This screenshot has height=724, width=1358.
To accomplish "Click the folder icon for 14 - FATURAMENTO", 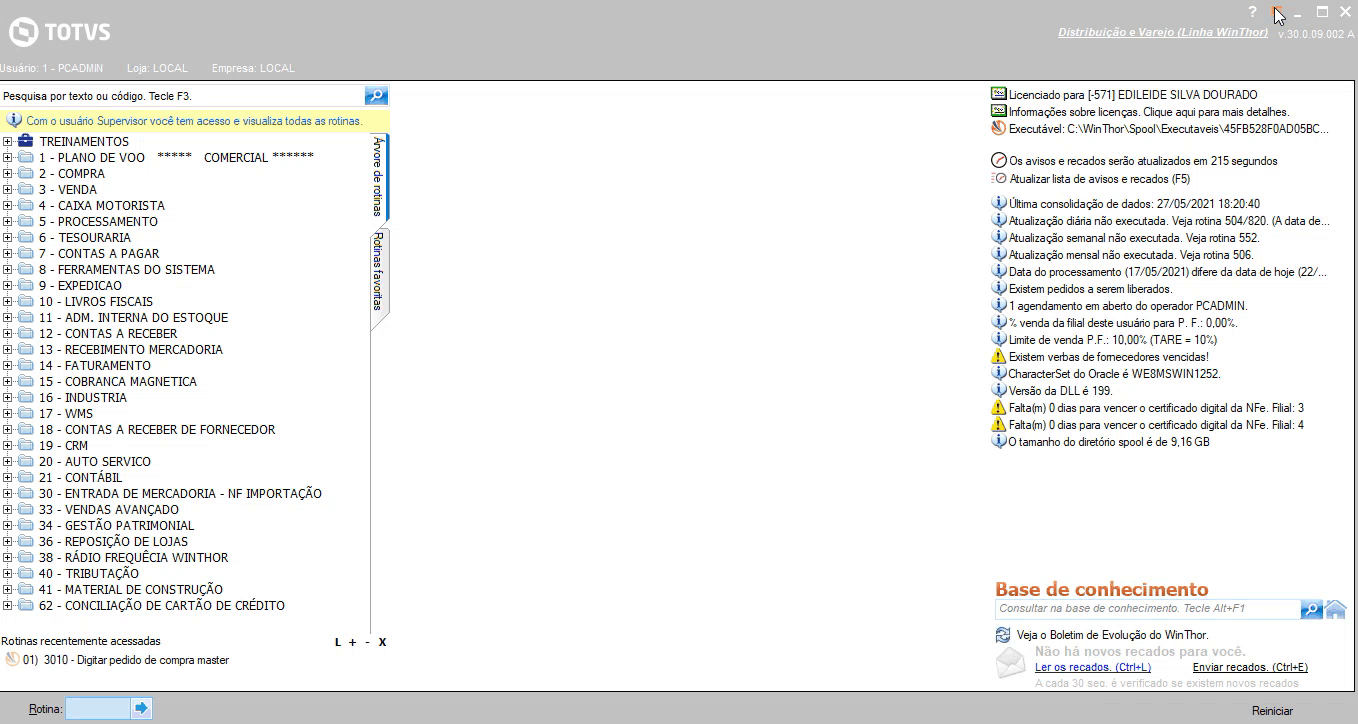I will [x=26, y=365].
